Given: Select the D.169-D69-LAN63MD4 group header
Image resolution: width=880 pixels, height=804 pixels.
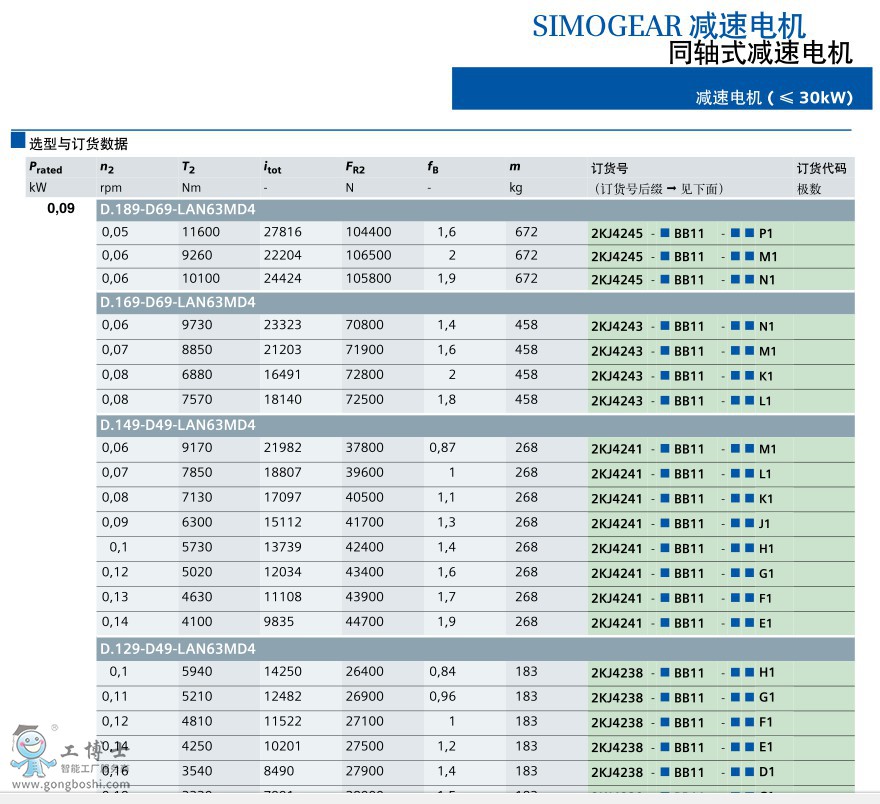Looking at the screenshot, I should pyautogui.click(x=177, y=302).
